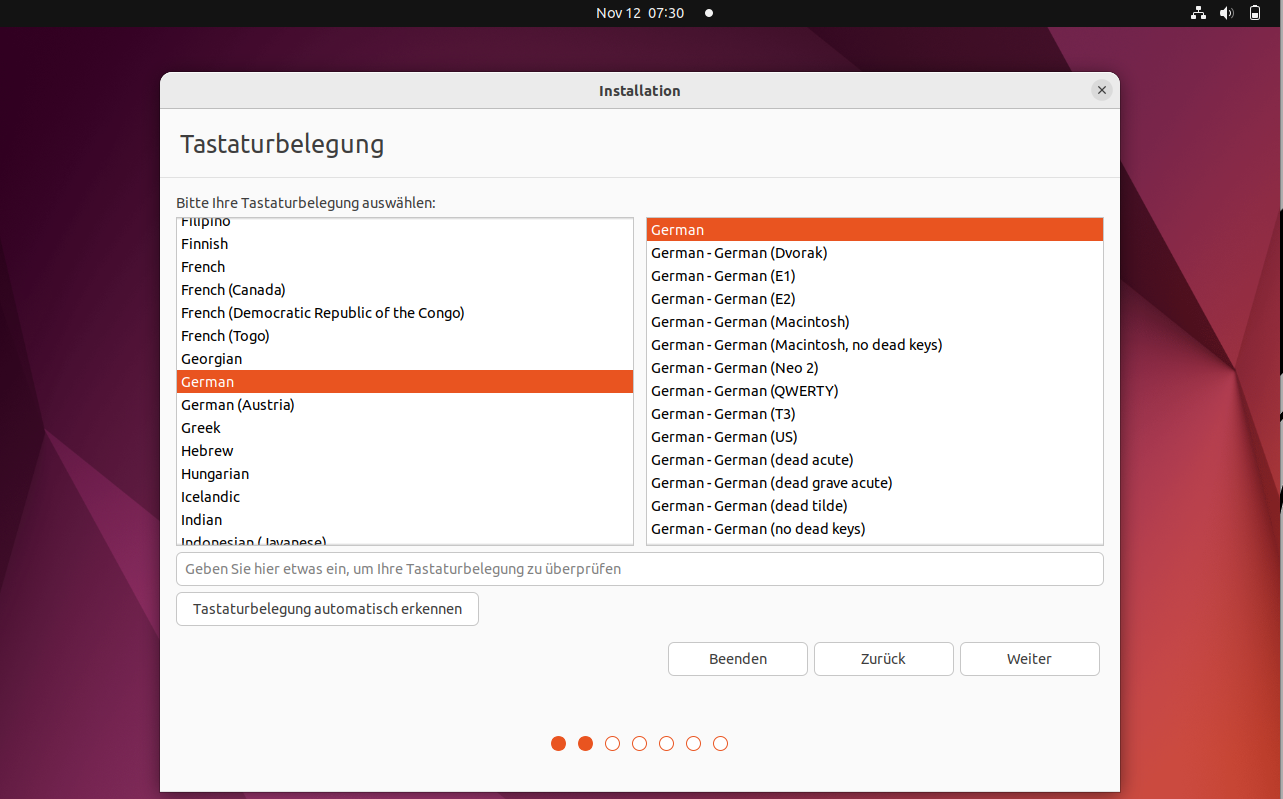Select German - German (QWERTY) variant
The width and height of the screenshot is (1283, 799).
coord(744,391)
